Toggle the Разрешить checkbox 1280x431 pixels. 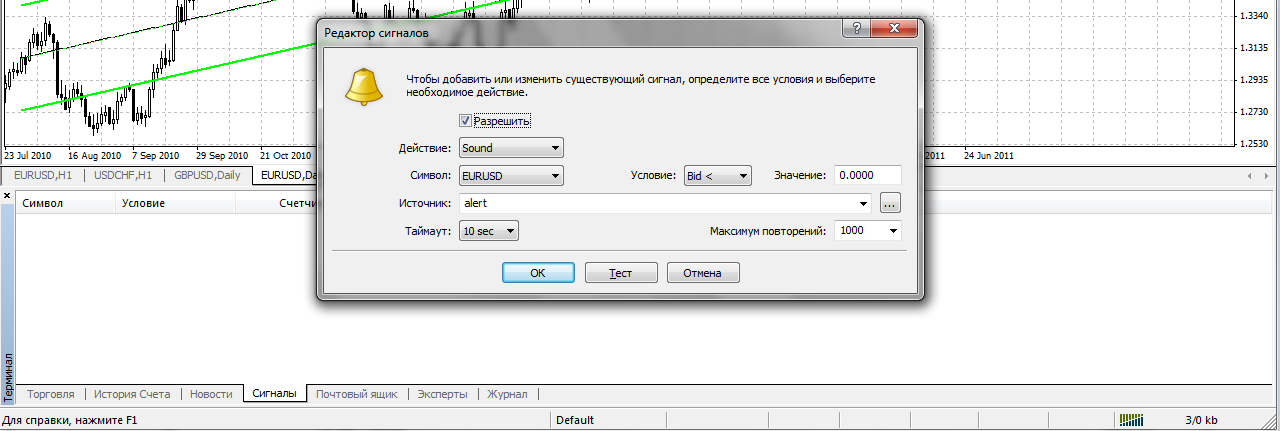pos(465,121)
